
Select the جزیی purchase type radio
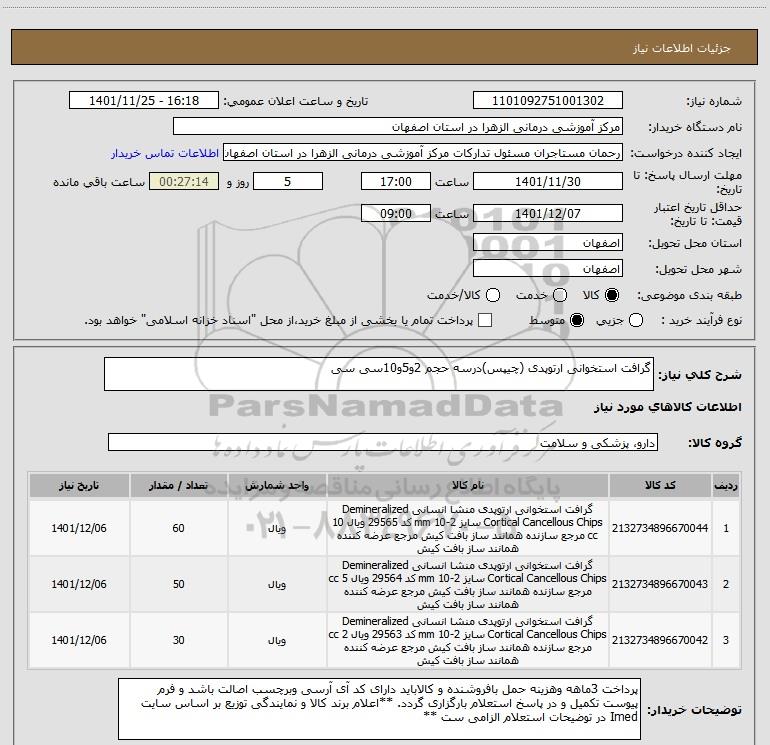(636, 320)
